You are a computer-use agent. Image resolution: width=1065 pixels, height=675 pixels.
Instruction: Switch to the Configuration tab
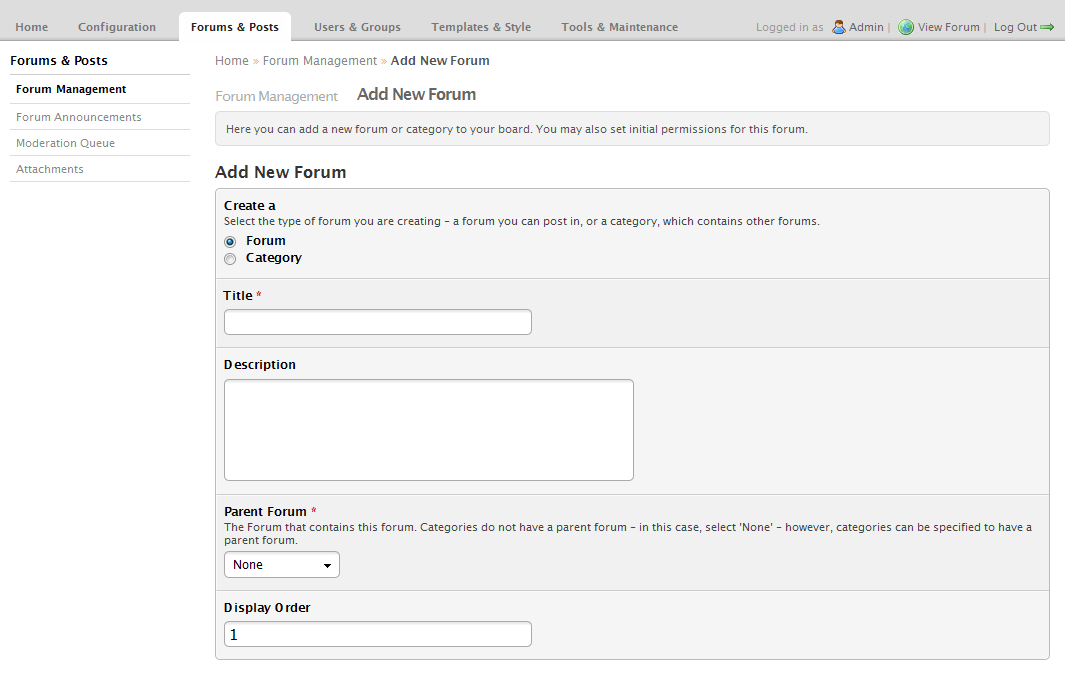click(117, 27)
